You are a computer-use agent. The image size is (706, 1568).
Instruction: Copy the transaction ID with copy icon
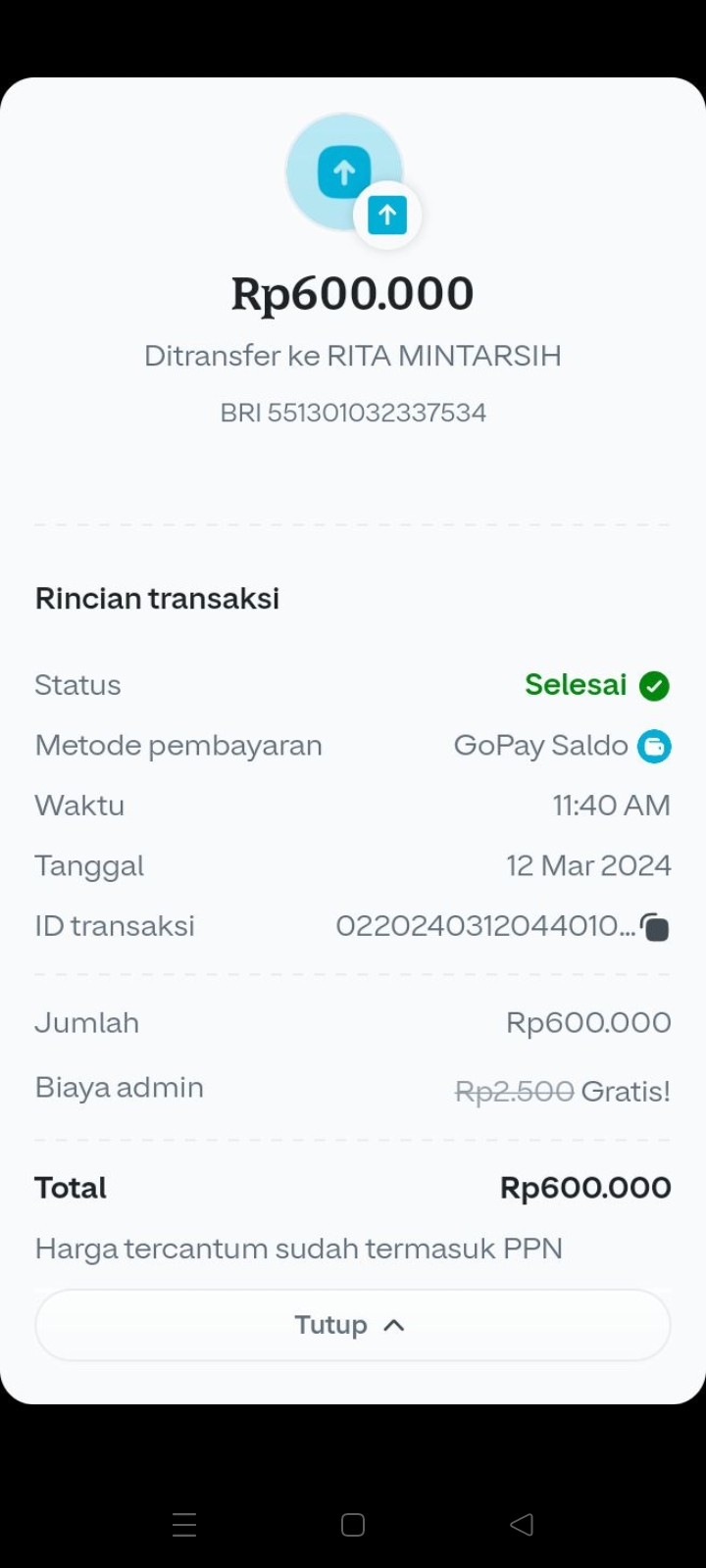tap(655, 926)
